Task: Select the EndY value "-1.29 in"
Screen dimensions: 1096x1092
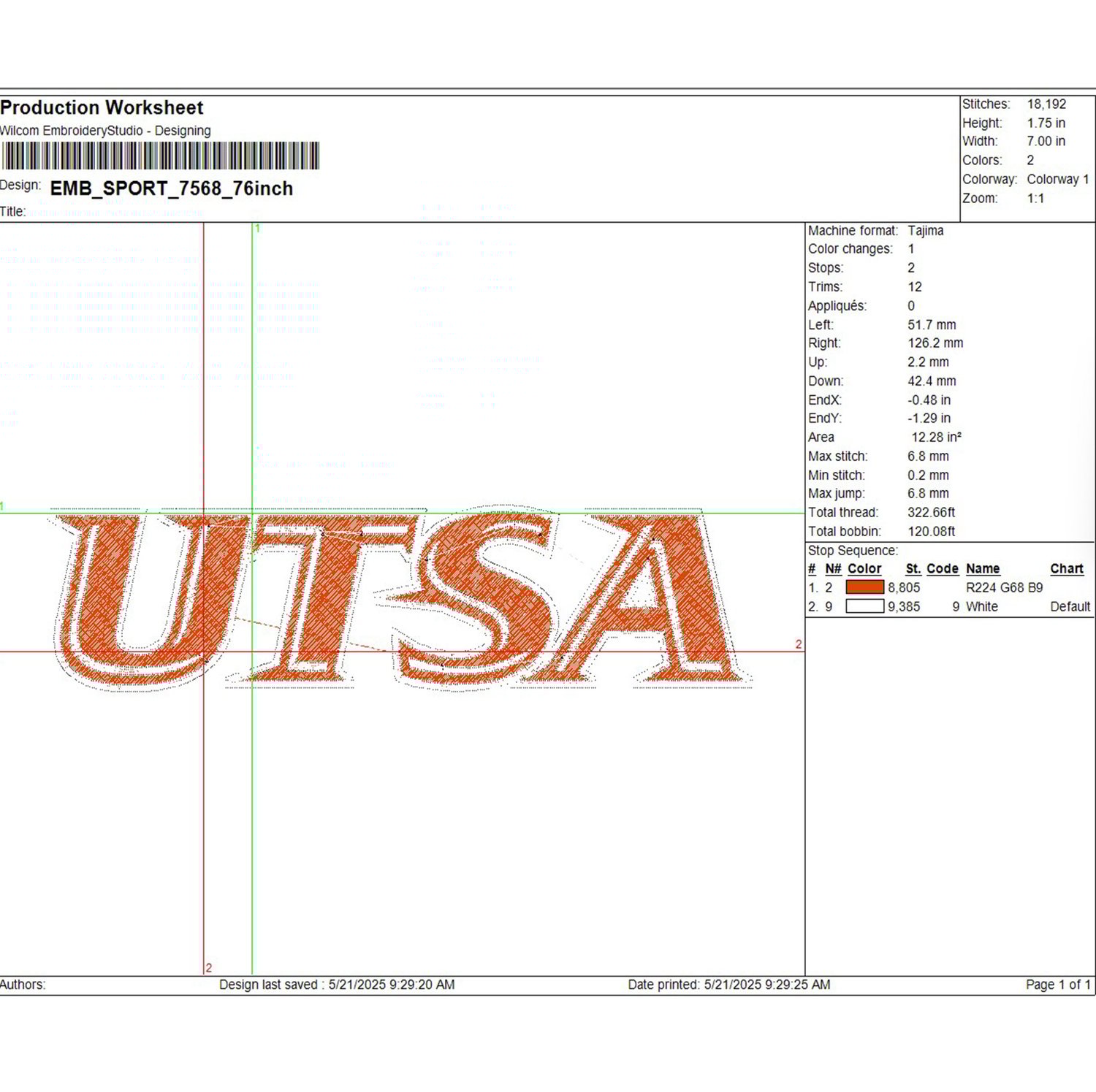Action: [929, 419]
